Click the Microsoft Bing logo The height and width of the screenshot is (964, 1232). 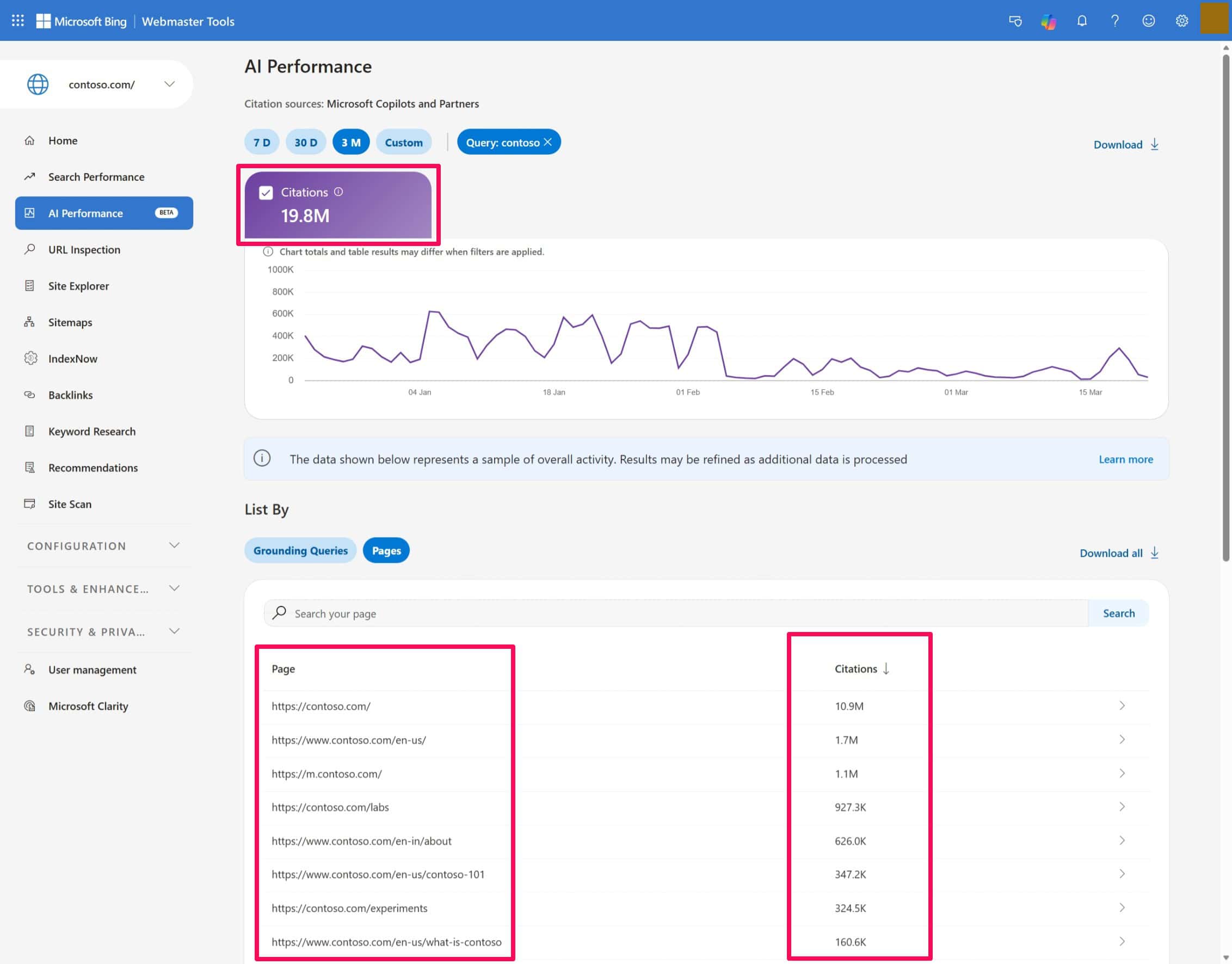81,21
